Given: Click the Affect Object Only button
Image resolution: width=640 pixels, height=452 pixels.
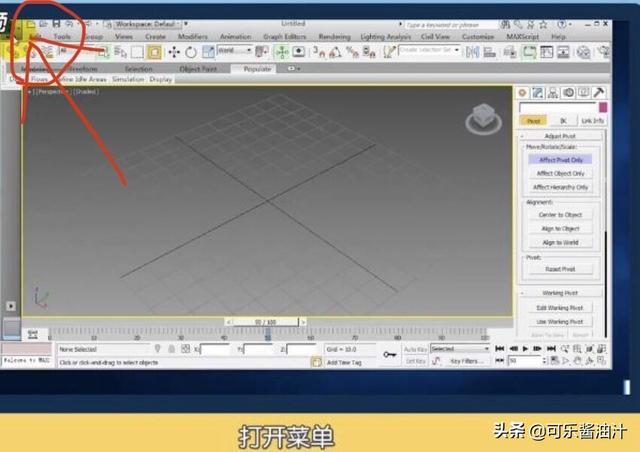Looking at the screenshot, I should tap(560, 173).
